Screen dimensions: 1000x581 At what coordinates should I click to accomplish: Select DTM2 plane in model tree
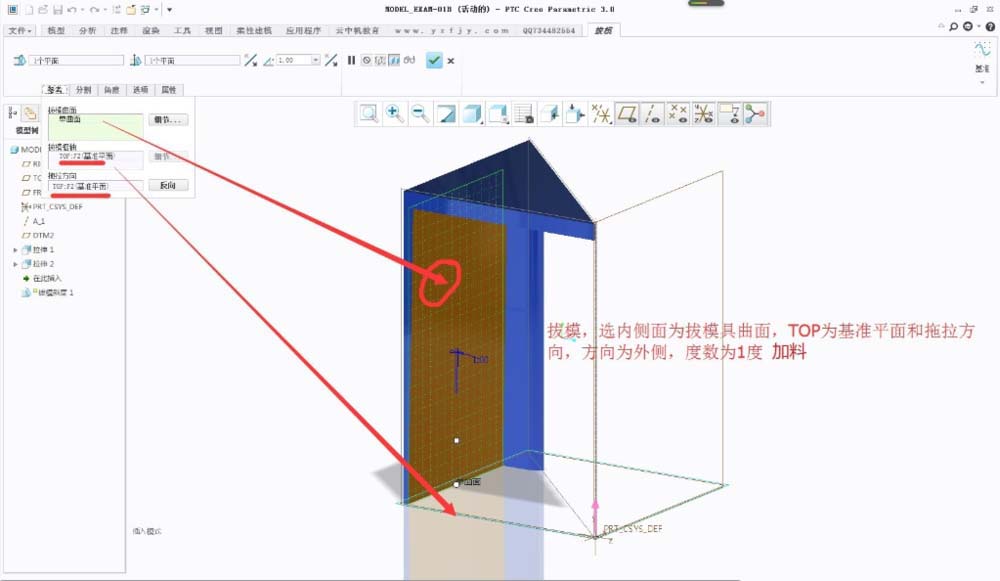[x=38, y=235]
